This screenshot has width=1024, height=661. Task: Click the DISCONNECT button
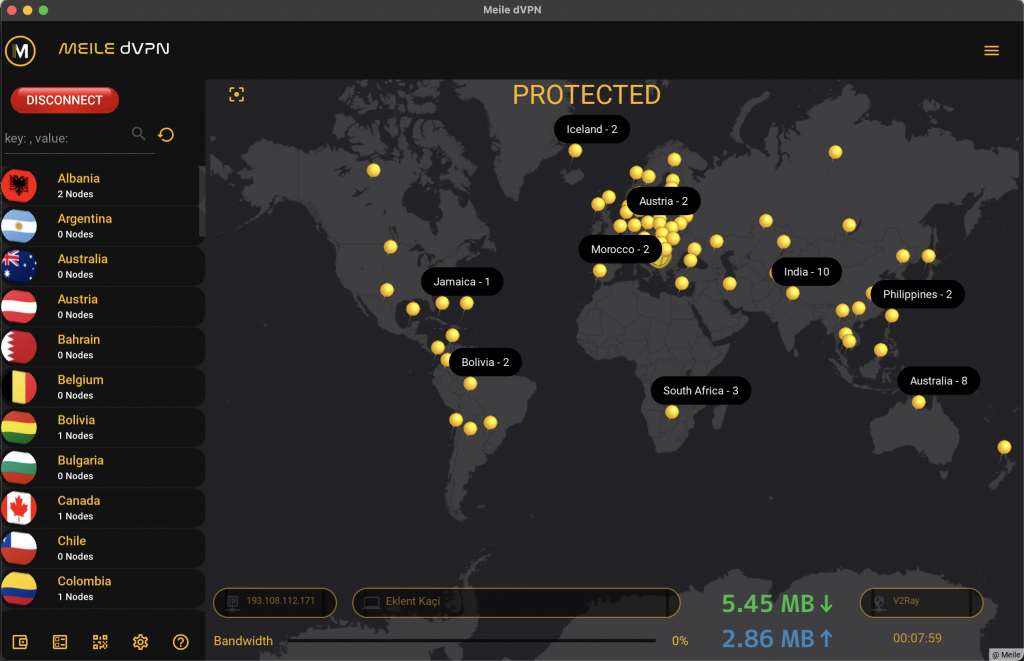[x=64, y=100]
